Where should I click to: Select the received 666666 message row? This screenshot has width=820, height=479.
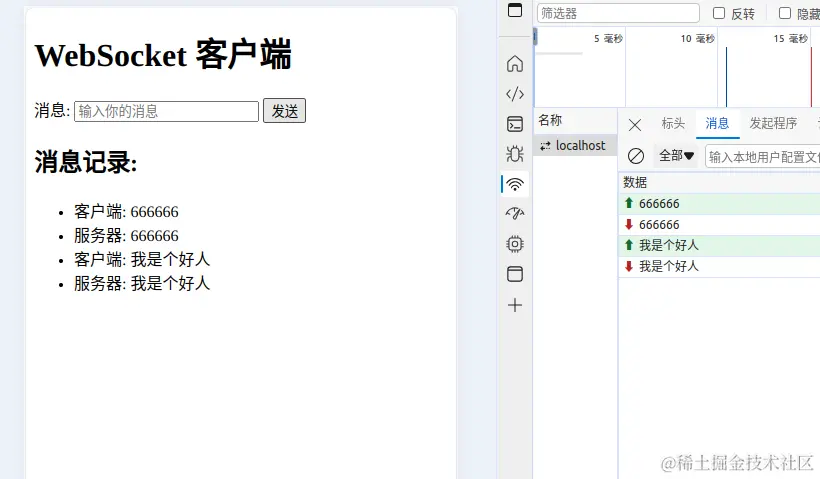click(x=719, y=224)
